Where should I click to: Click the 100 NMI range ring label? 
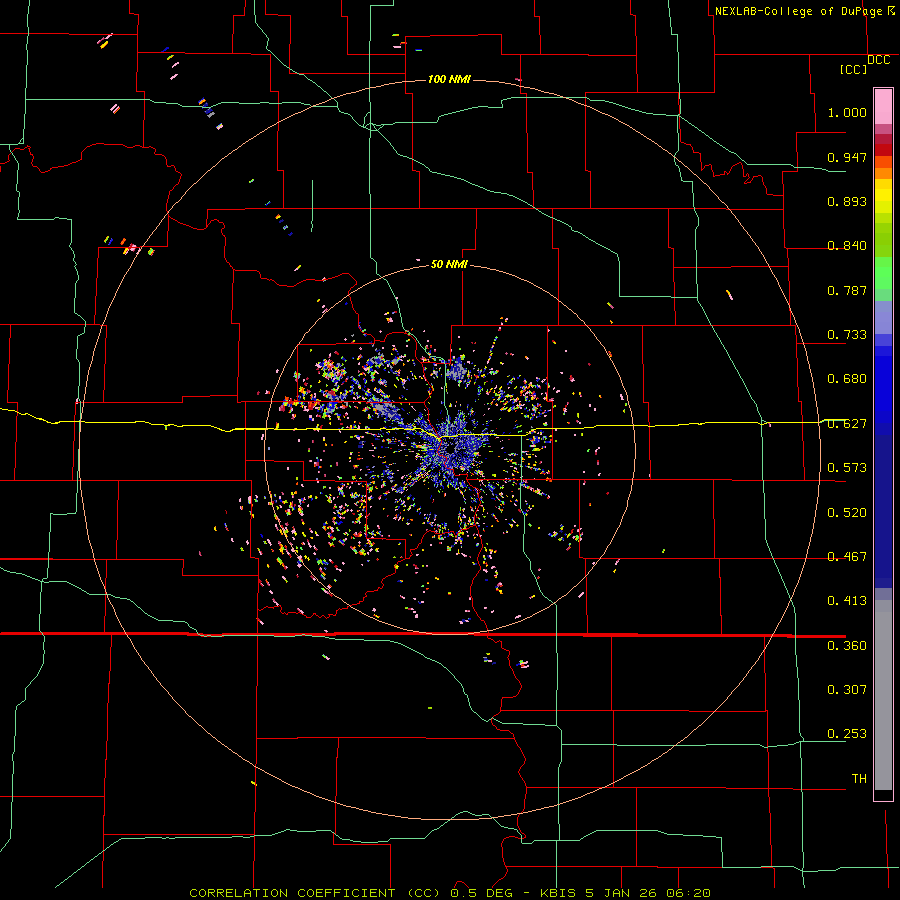pos(449,79)
